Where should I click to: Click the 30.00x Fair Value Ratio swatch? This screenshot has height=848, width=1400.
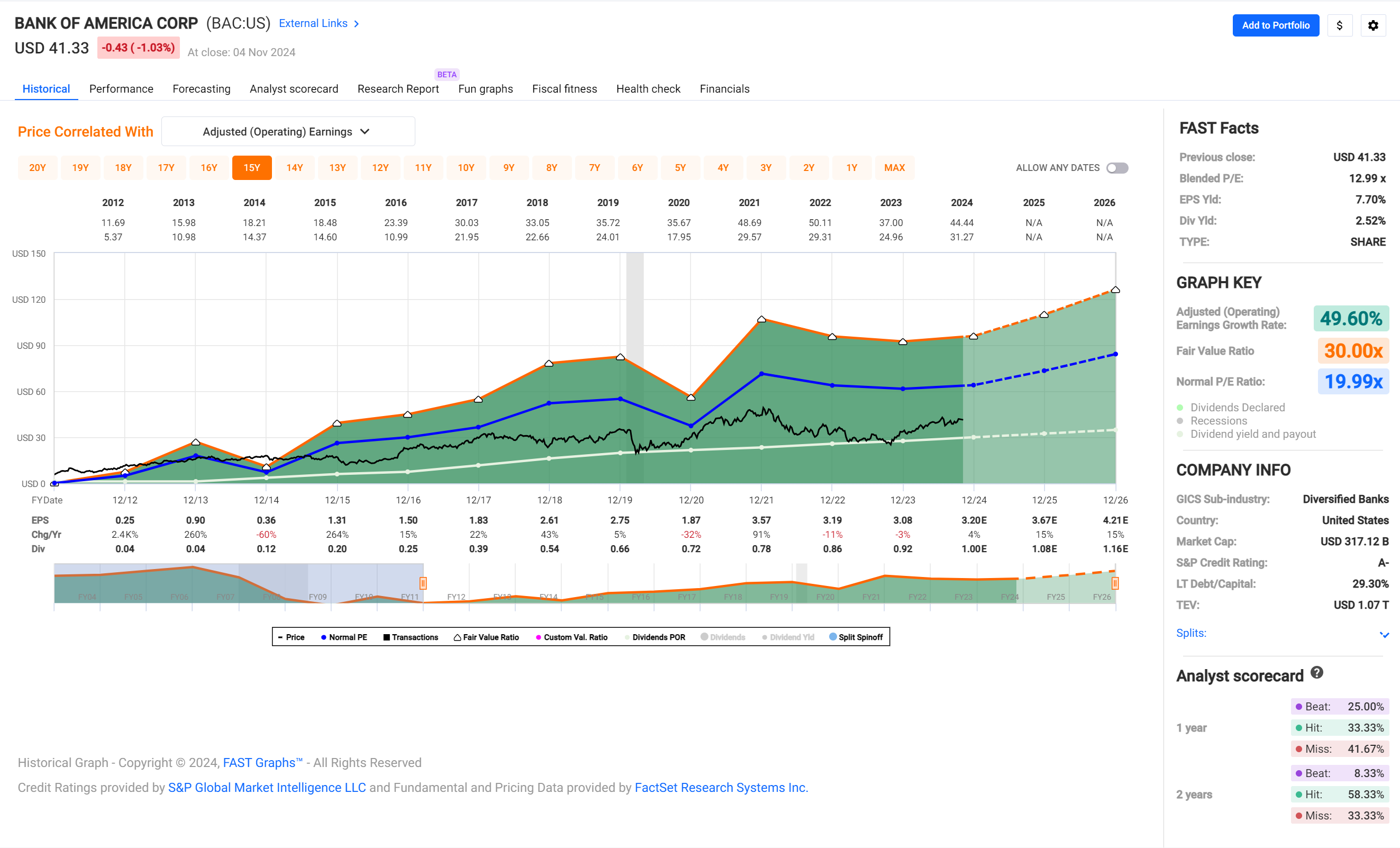(1353, 351)
